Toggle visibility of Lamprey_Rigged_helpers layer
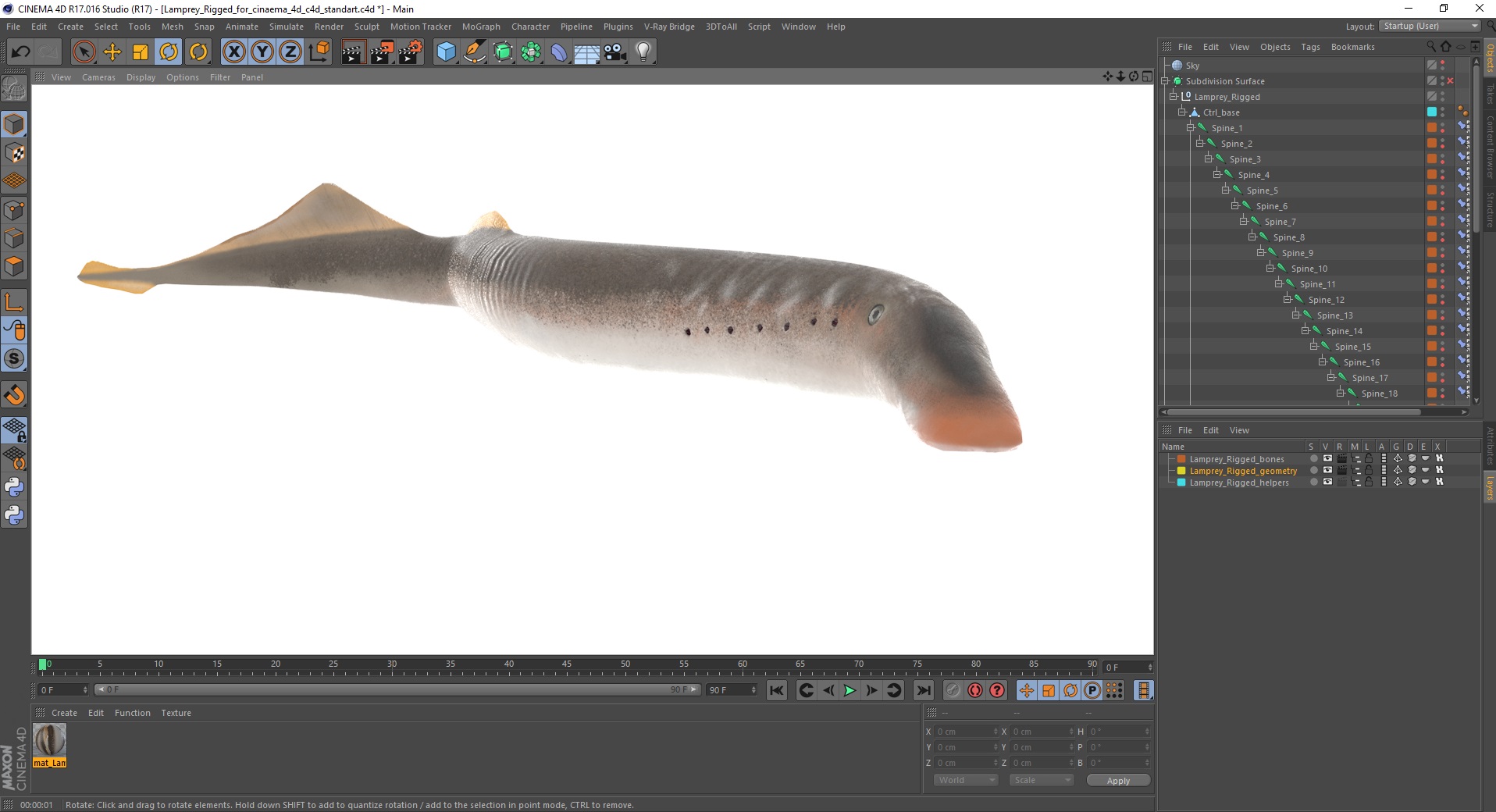 click(1327, 483)
